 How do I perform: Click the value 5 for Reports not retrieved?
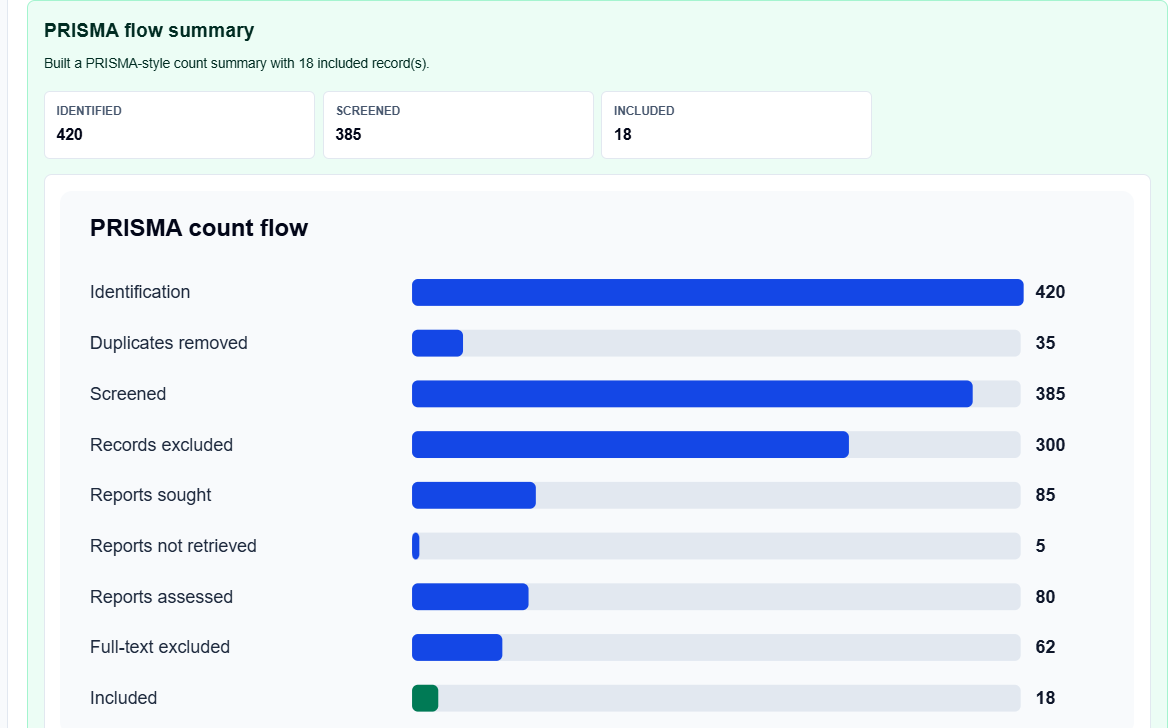tap(1040, 546)
